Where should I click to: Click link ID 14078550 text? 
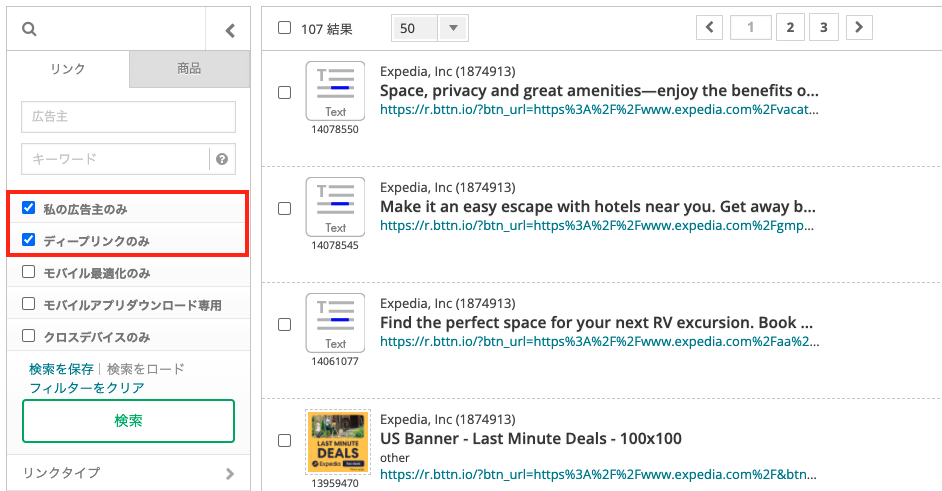click(335, 129)
